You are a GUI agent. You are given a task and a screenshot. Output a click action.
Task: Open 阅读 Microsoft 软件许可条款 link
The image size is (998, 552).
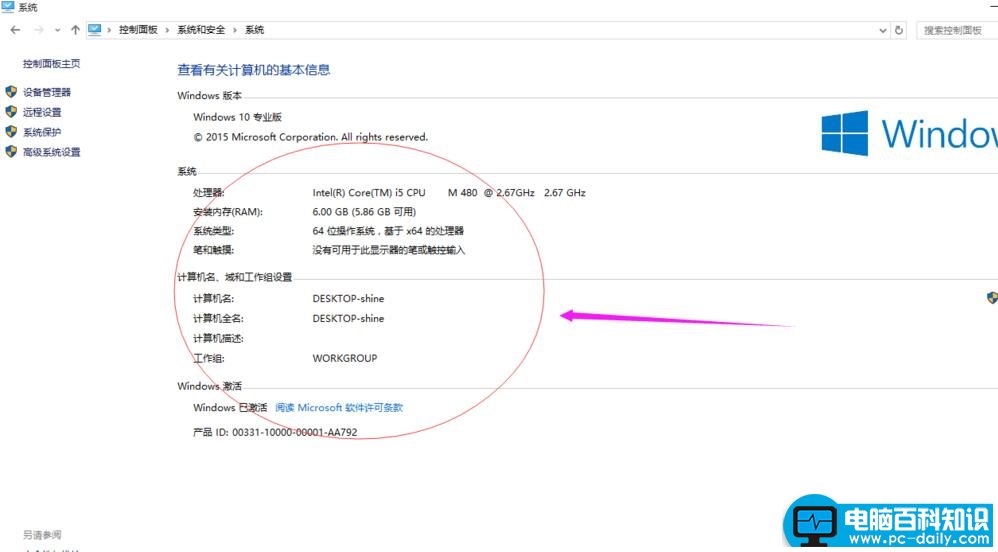339,407
